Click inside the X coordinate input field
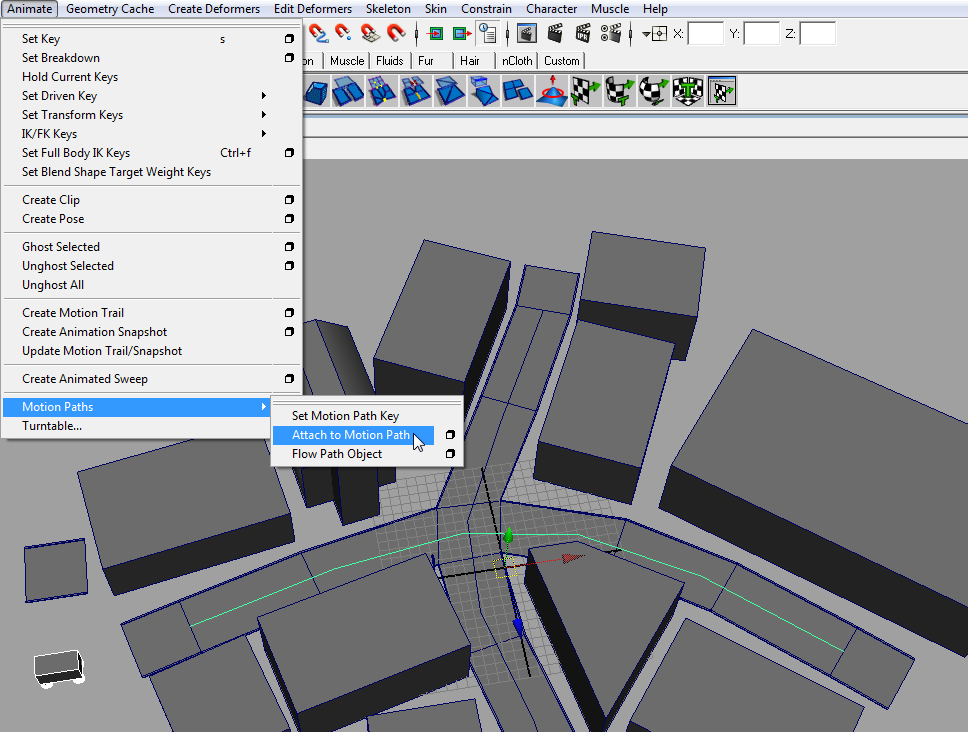 pos(705,34)
